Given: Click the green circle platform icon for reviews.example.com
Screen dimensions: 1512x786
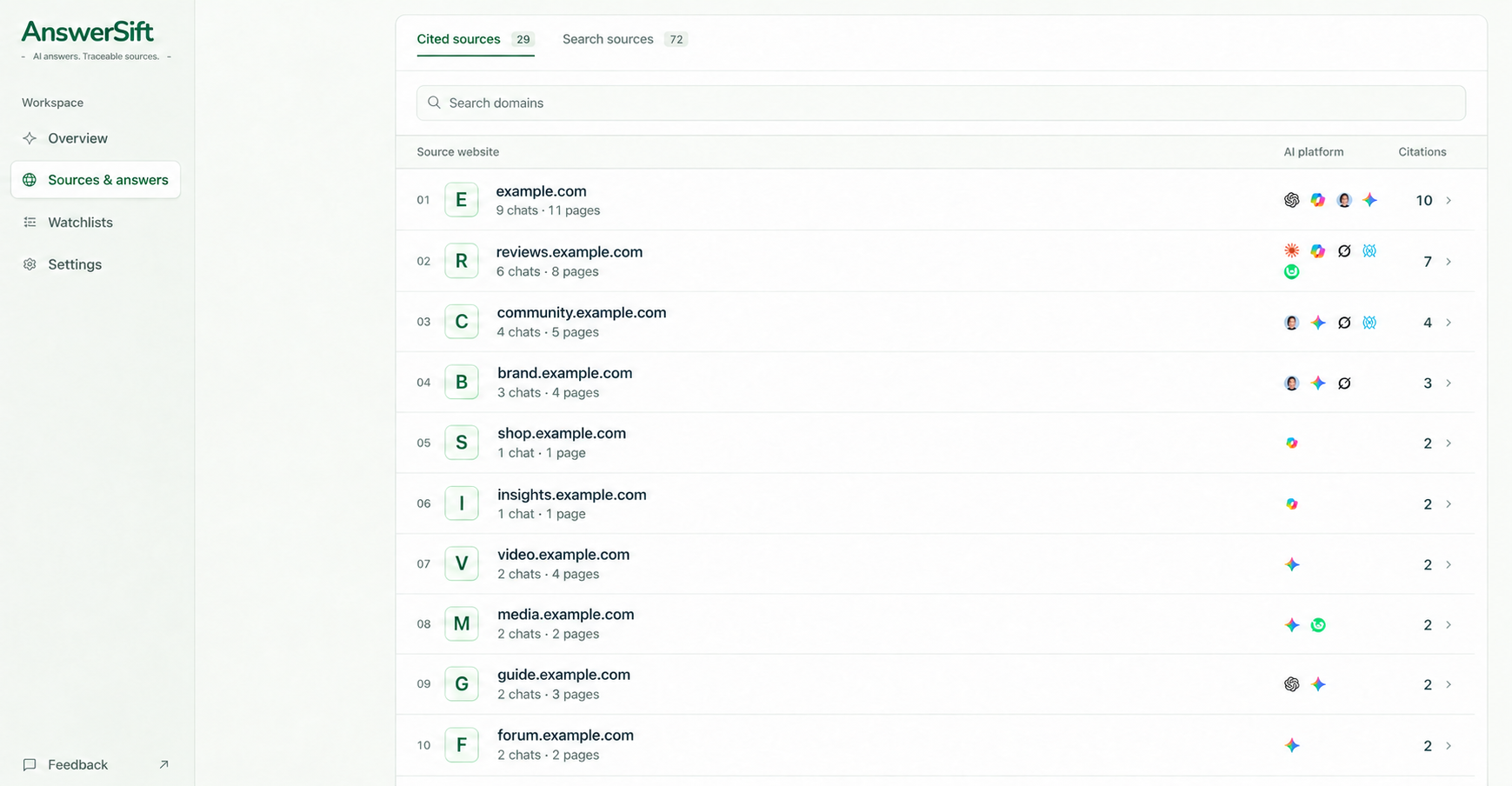Looking at the screenshot, I should [x=1292, y=271].
